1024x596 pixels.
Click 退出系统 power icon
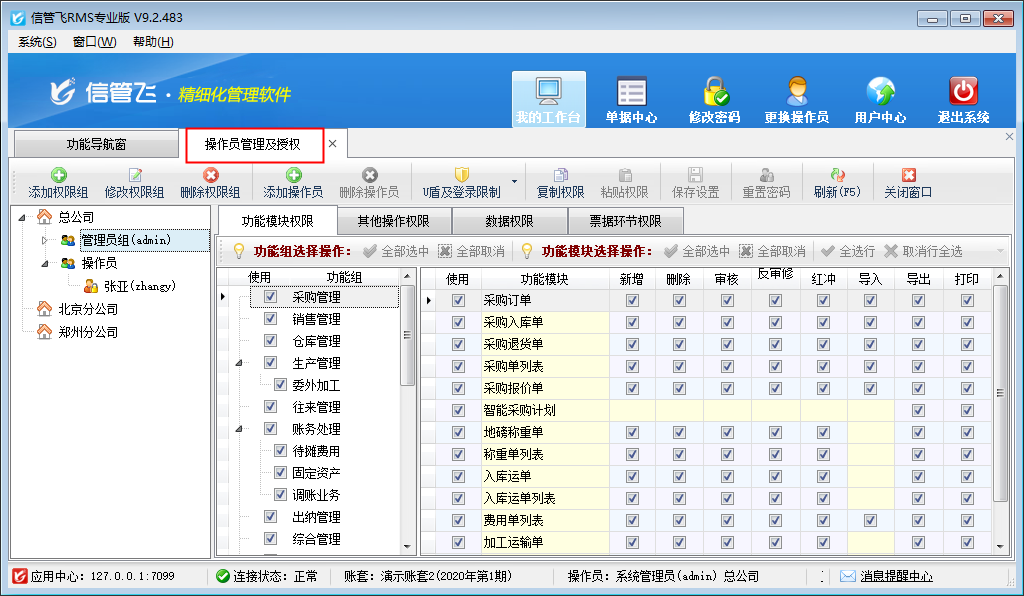click(x=963, y=92)
